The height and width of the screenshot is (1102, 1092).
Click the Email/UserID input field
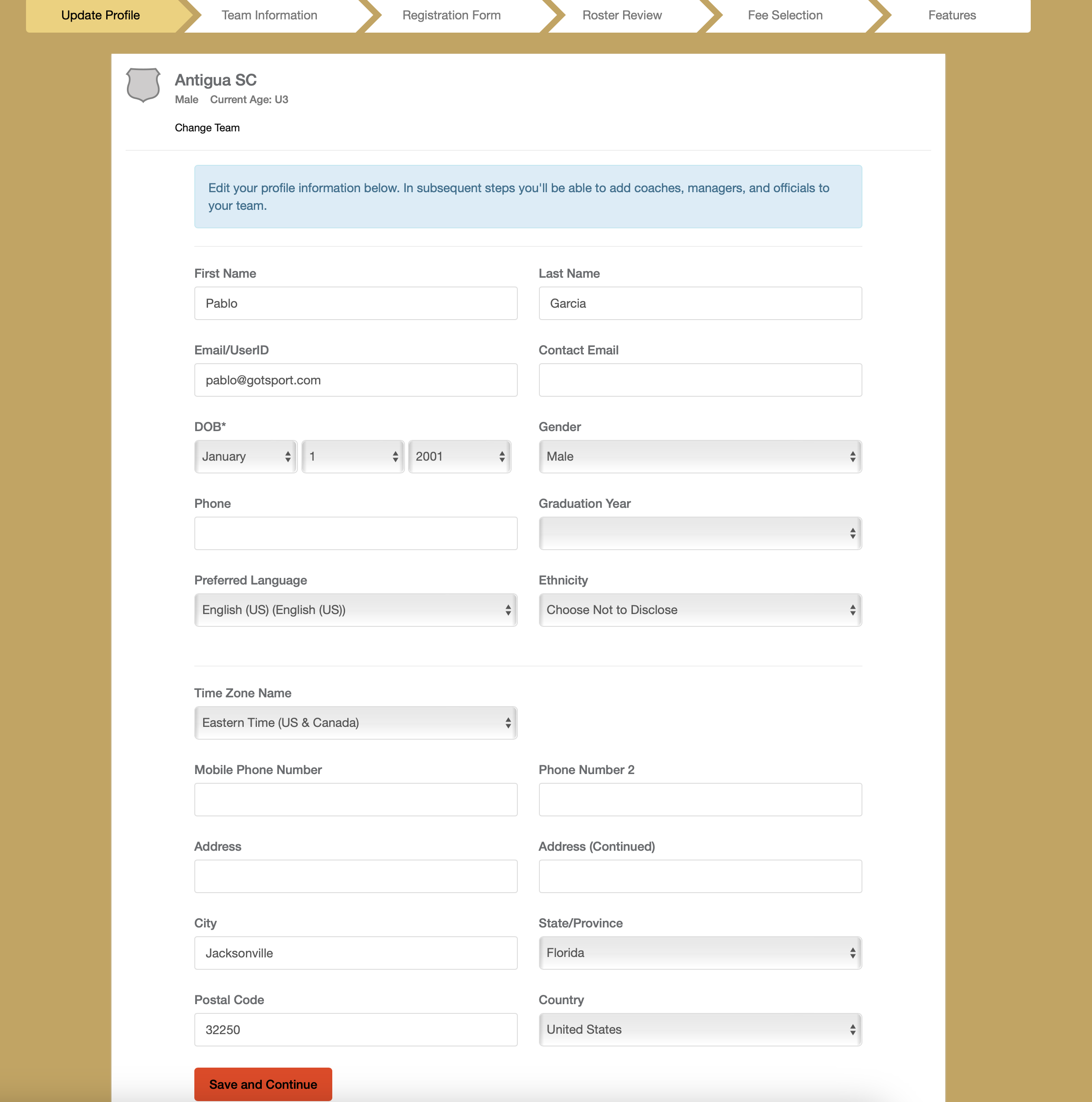tap(356, 380)
